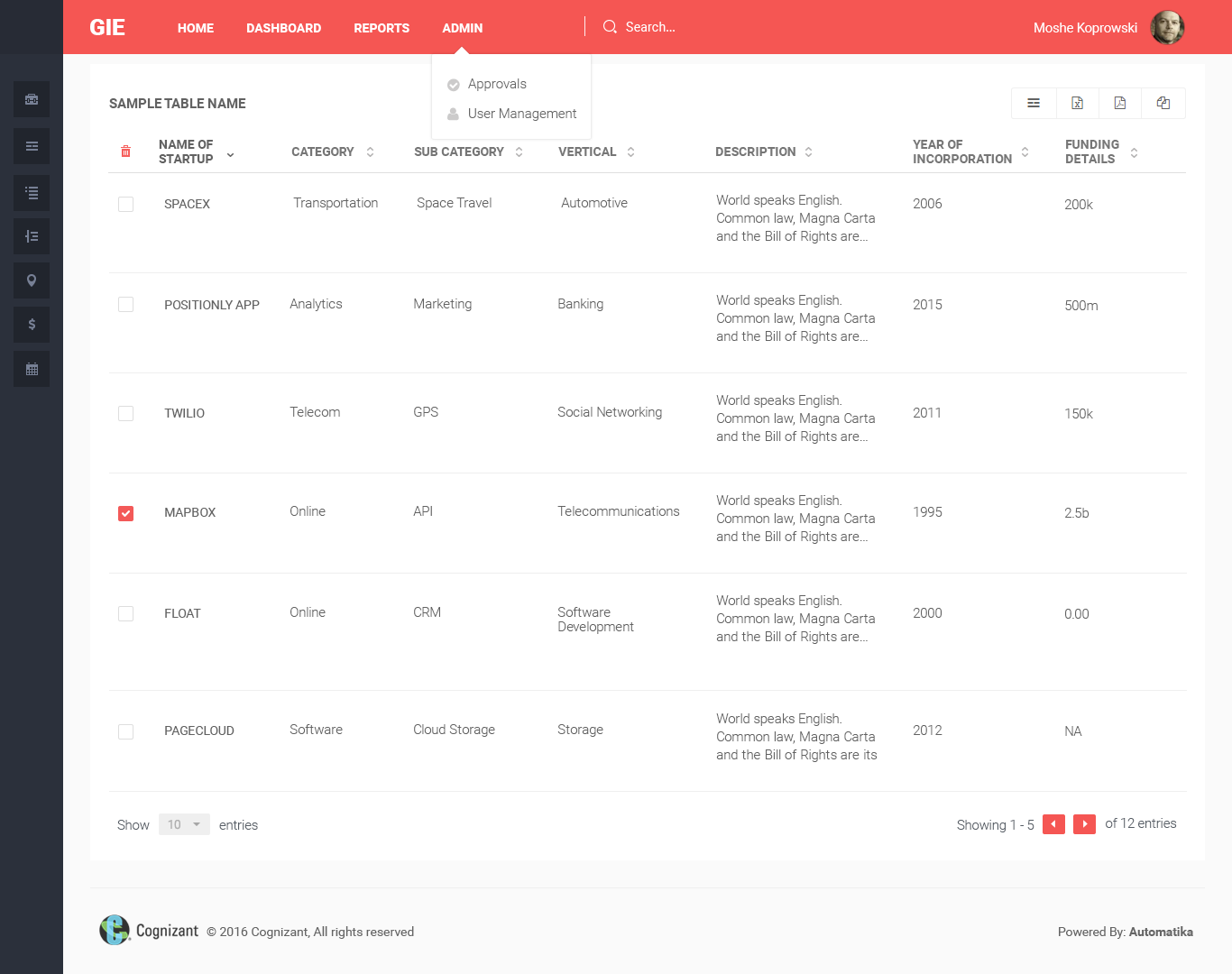Go to next page of entries
This screenshot has height=974, width=1232.
tap(1084, 824)
